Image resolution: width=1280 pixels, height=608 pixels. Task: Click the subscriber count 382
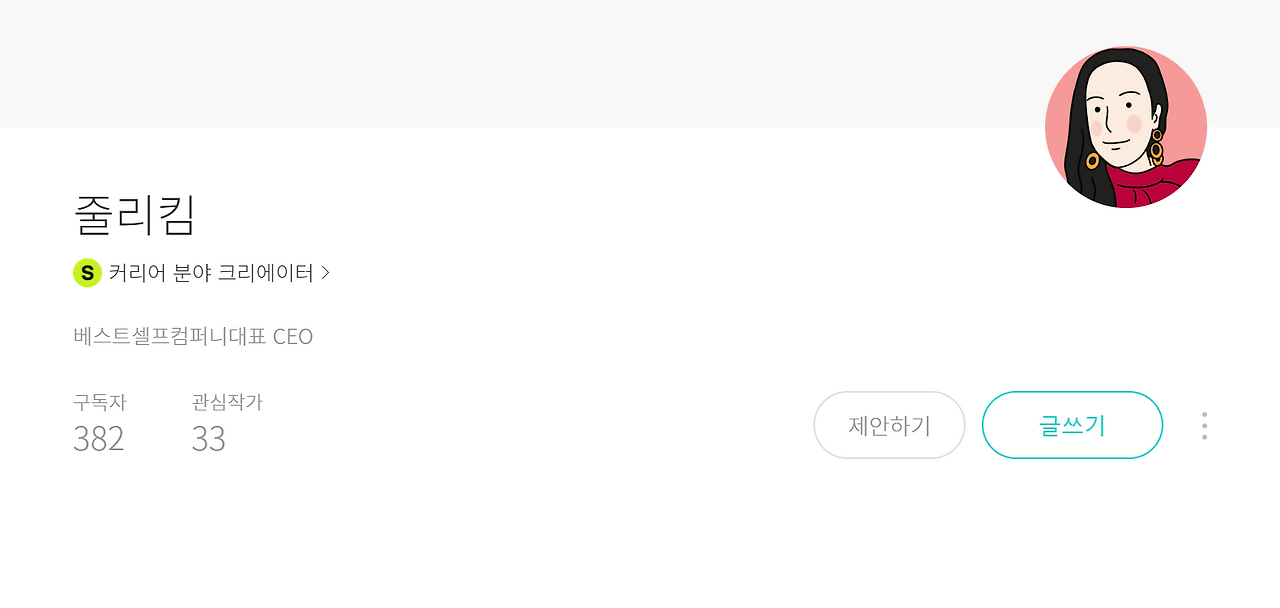[x=98, y=438]
